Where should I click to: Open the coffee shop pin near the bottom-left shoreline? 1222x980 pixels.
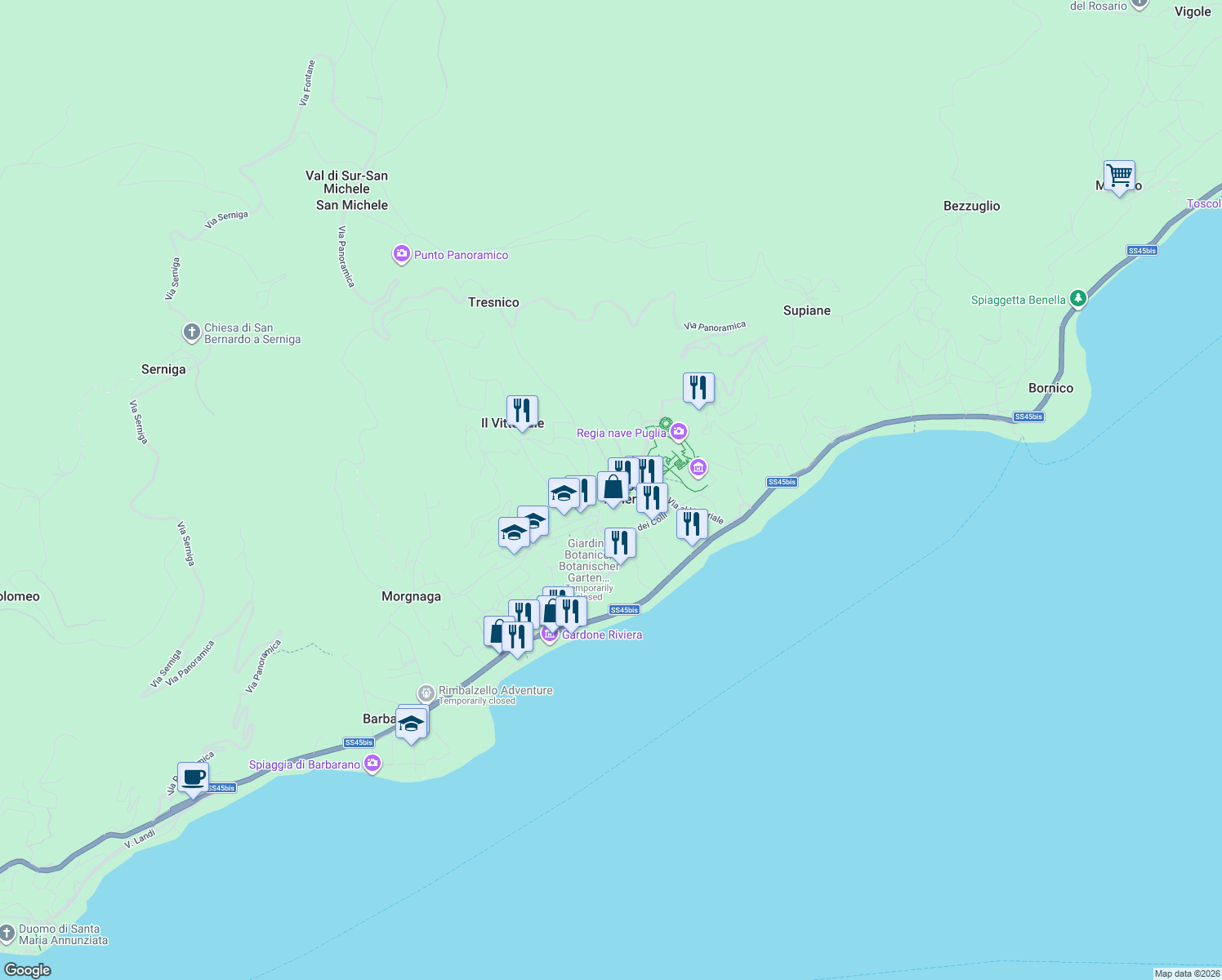193,777
